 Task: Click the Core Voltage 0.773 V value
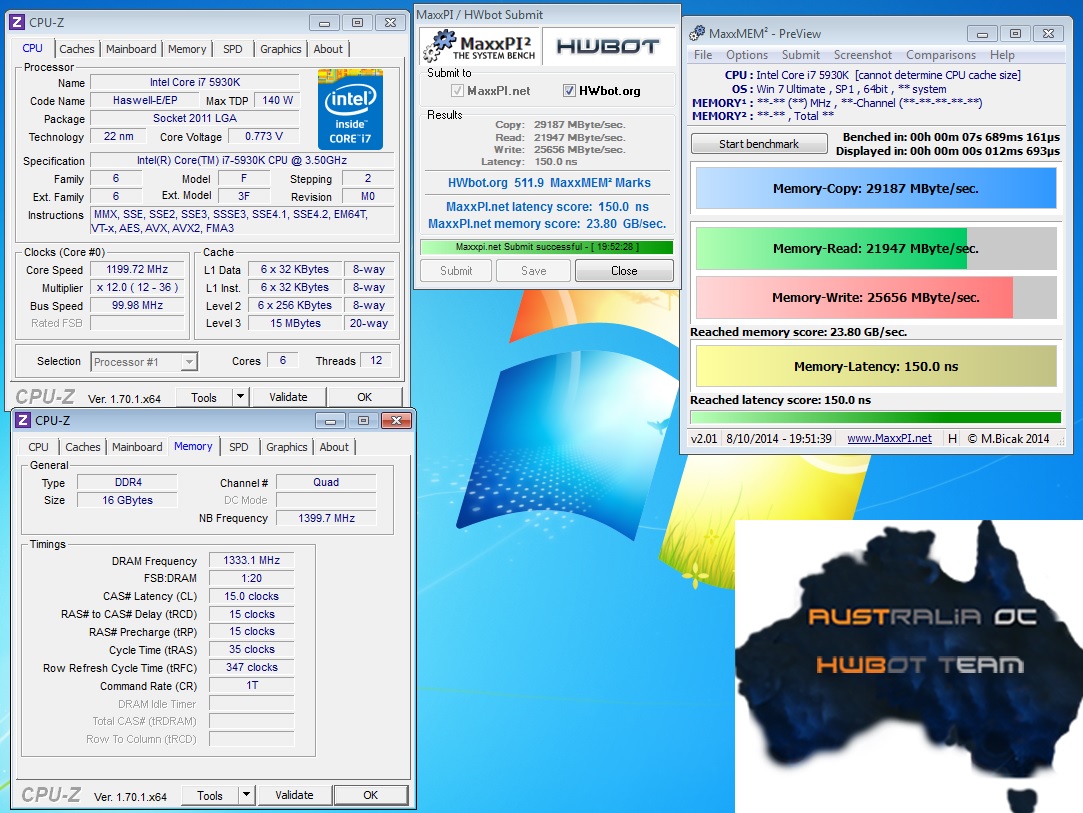[263, 136]
